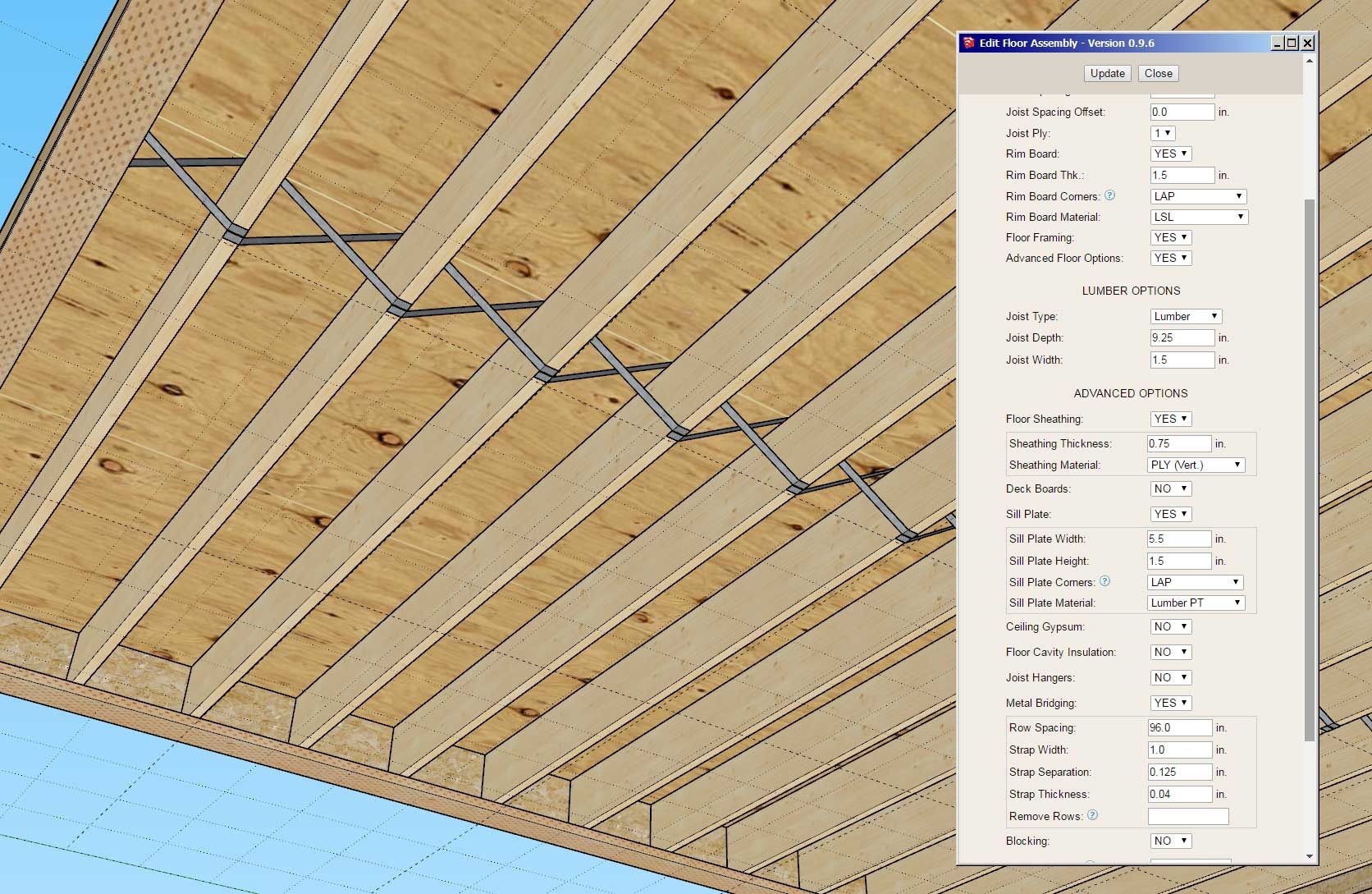Click the LUMBER OPTIONS heading
Screen dimensions: 1372x894
point(1131,291)
